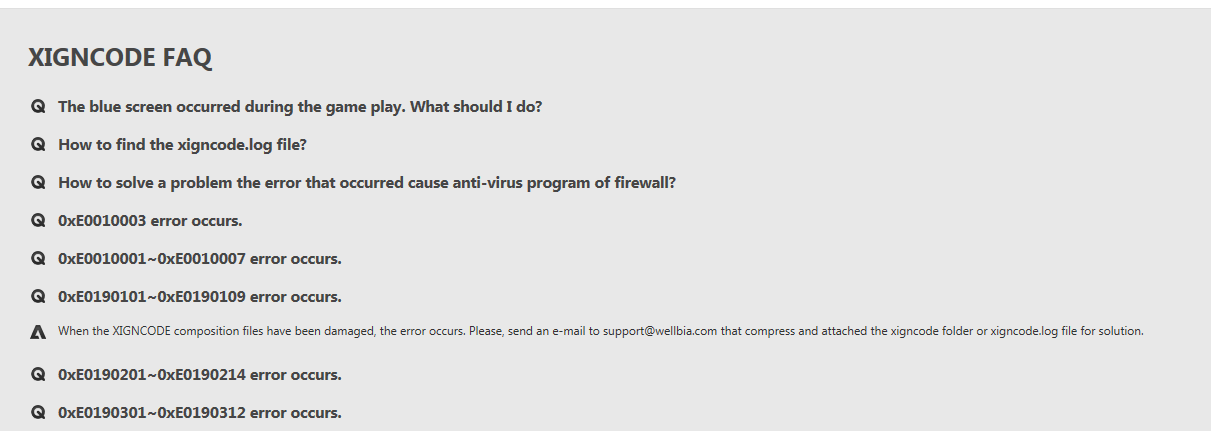
Task: Expand the anti-virus program of firewall question
Action: coord(366,182)
